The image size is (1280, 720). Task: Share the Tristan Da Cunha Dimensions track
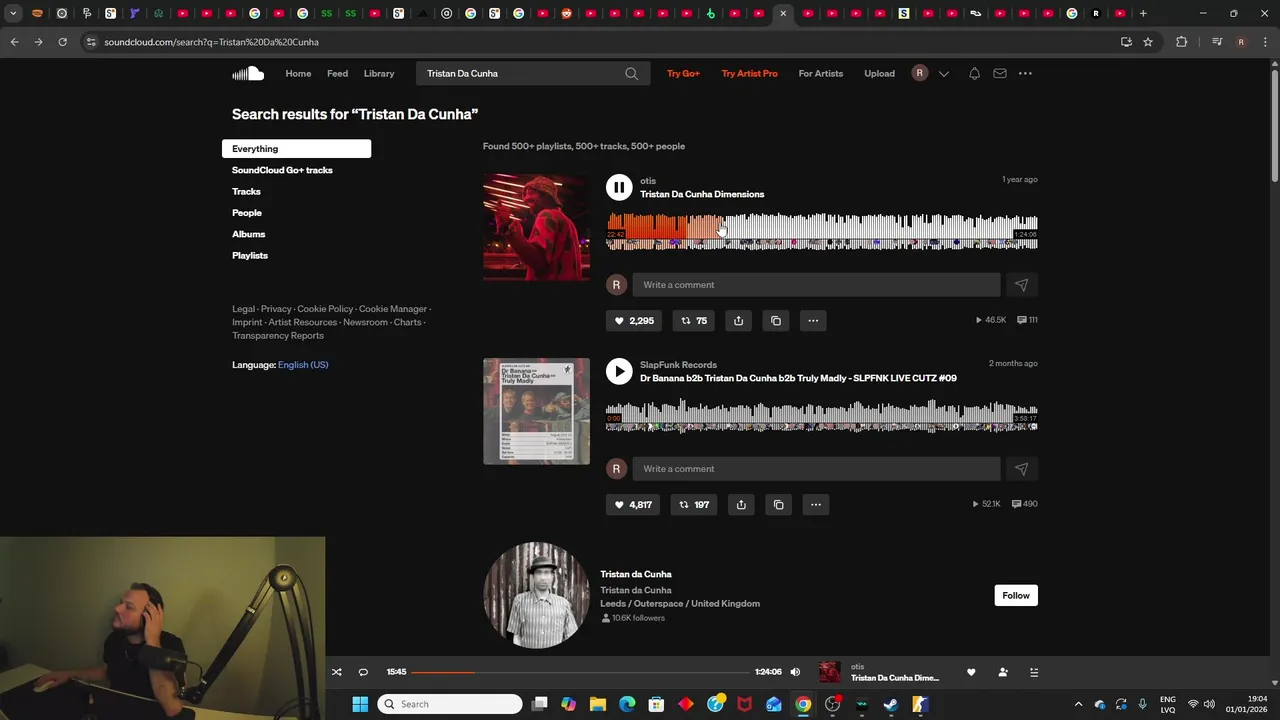pos(738,320)
